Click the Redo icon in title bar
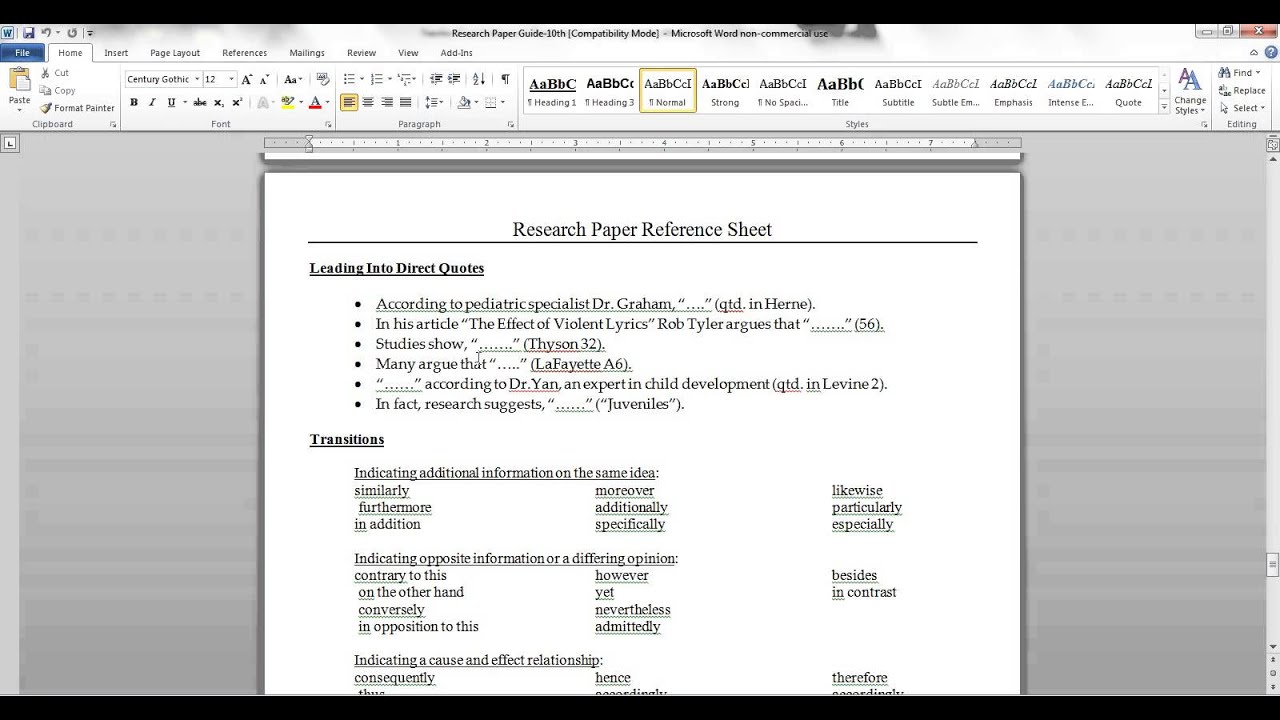Image resolution: width=1280 pixels, height=720 pixels. tap(72, 33)
